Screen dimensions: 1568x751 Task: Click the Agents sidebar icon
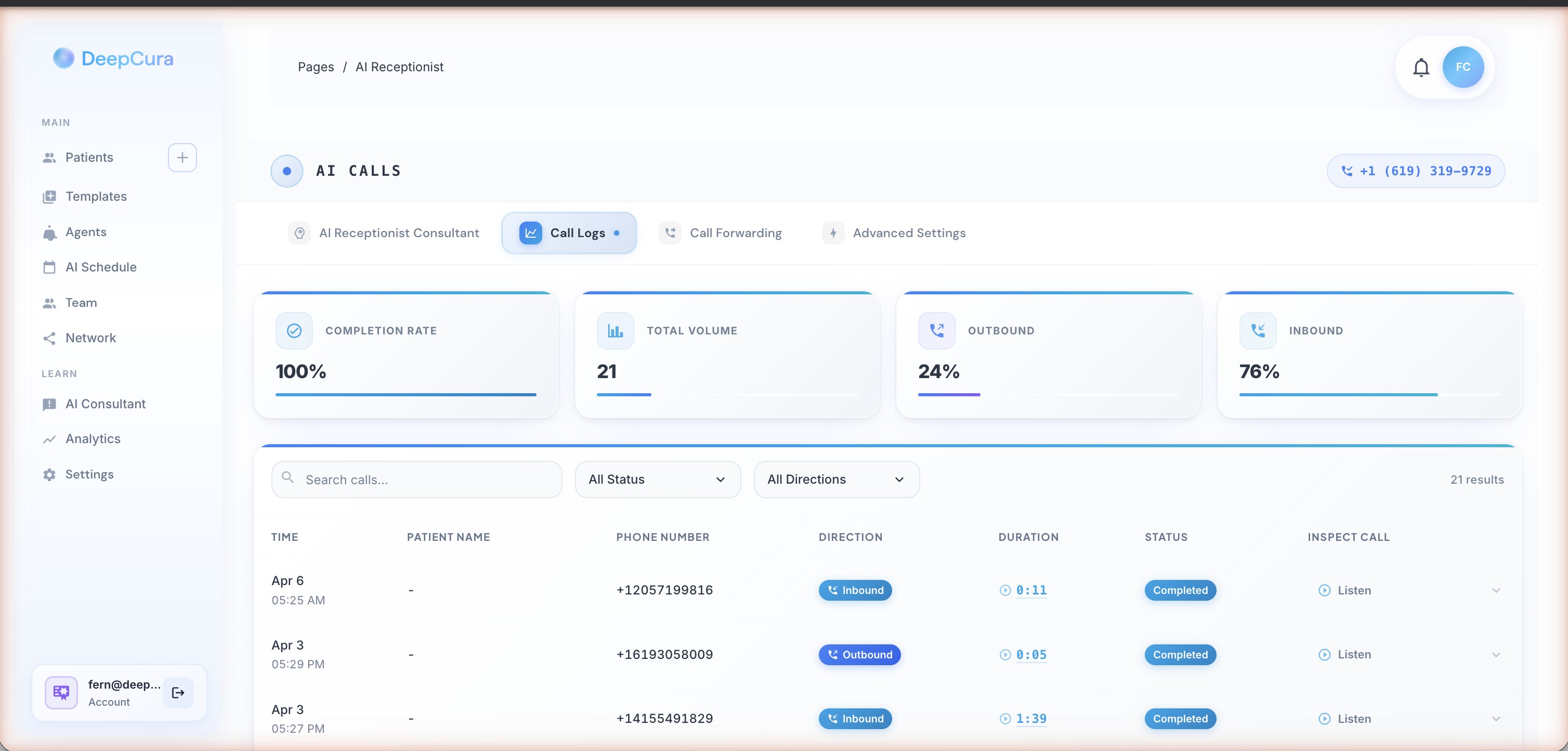pos(49,232)
